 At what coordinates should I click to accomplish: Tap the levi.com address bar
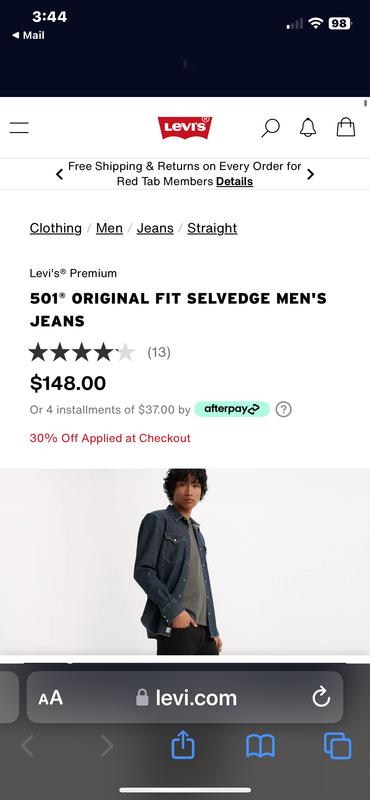coord(185,697)
